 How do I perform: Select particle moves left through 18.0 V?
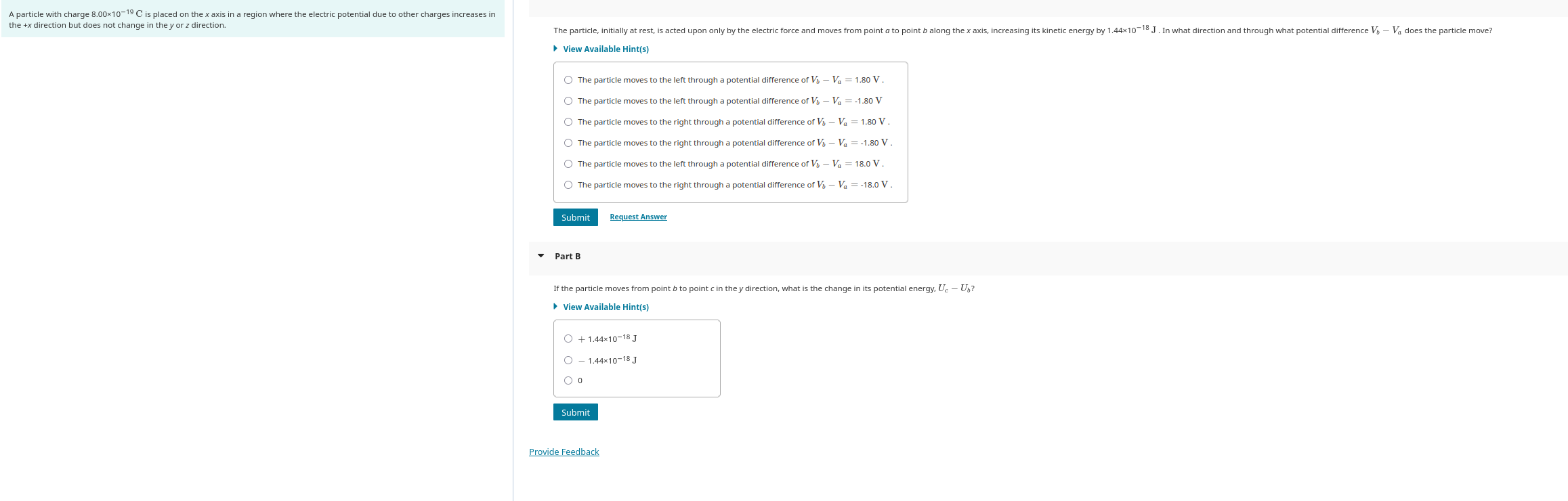[x=568, y=163]
